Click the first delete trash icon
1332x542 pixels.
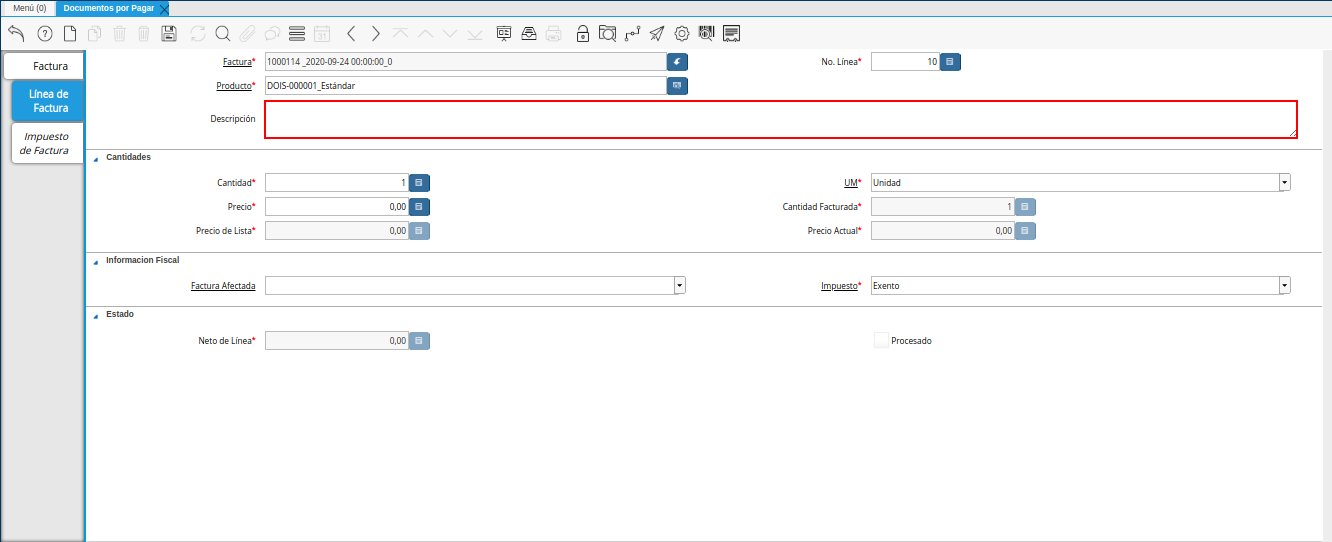pyautogui.click(x=119, y=33)
